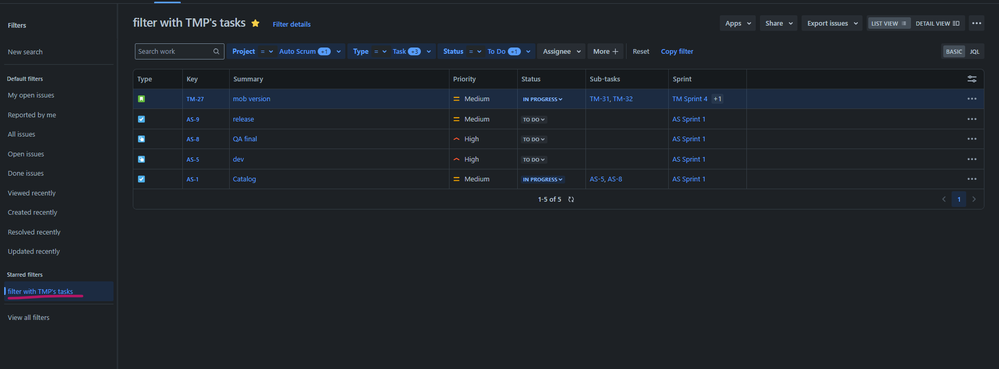Open Viewed recently filter

(32, 193)
